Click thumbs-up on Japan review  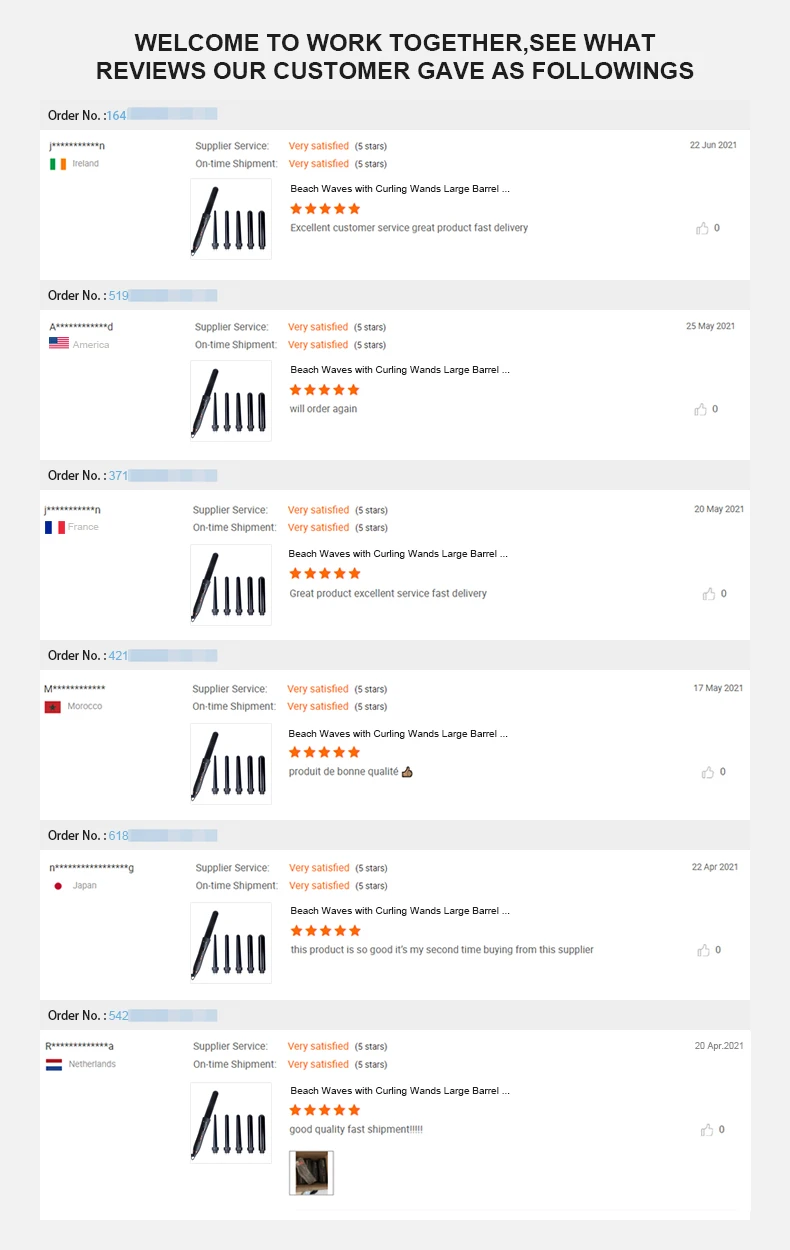702,950
